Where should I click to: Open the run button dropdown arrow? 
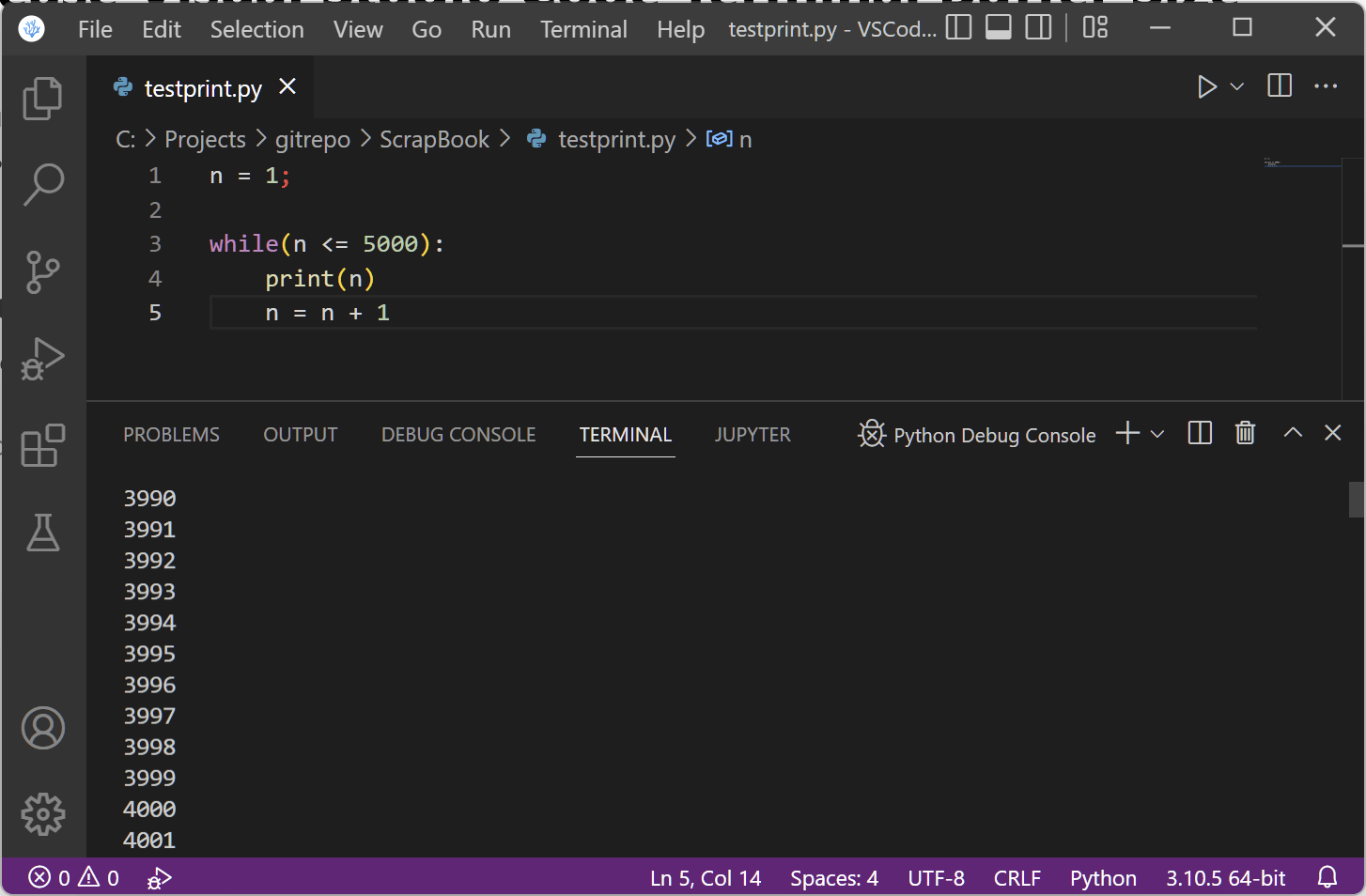(1236, 86)
